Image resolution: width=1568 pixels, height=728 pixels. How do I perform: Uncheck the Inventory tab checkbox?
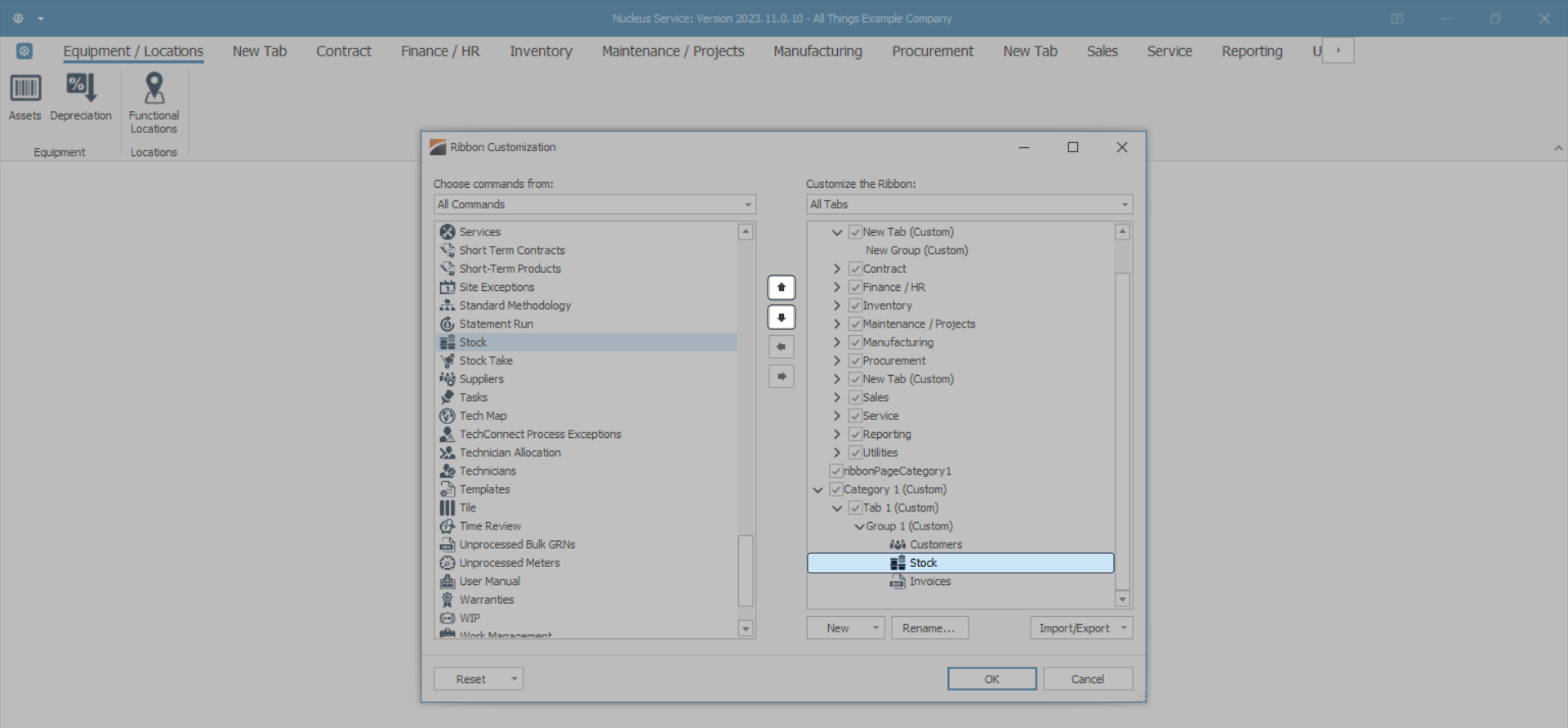855,306
